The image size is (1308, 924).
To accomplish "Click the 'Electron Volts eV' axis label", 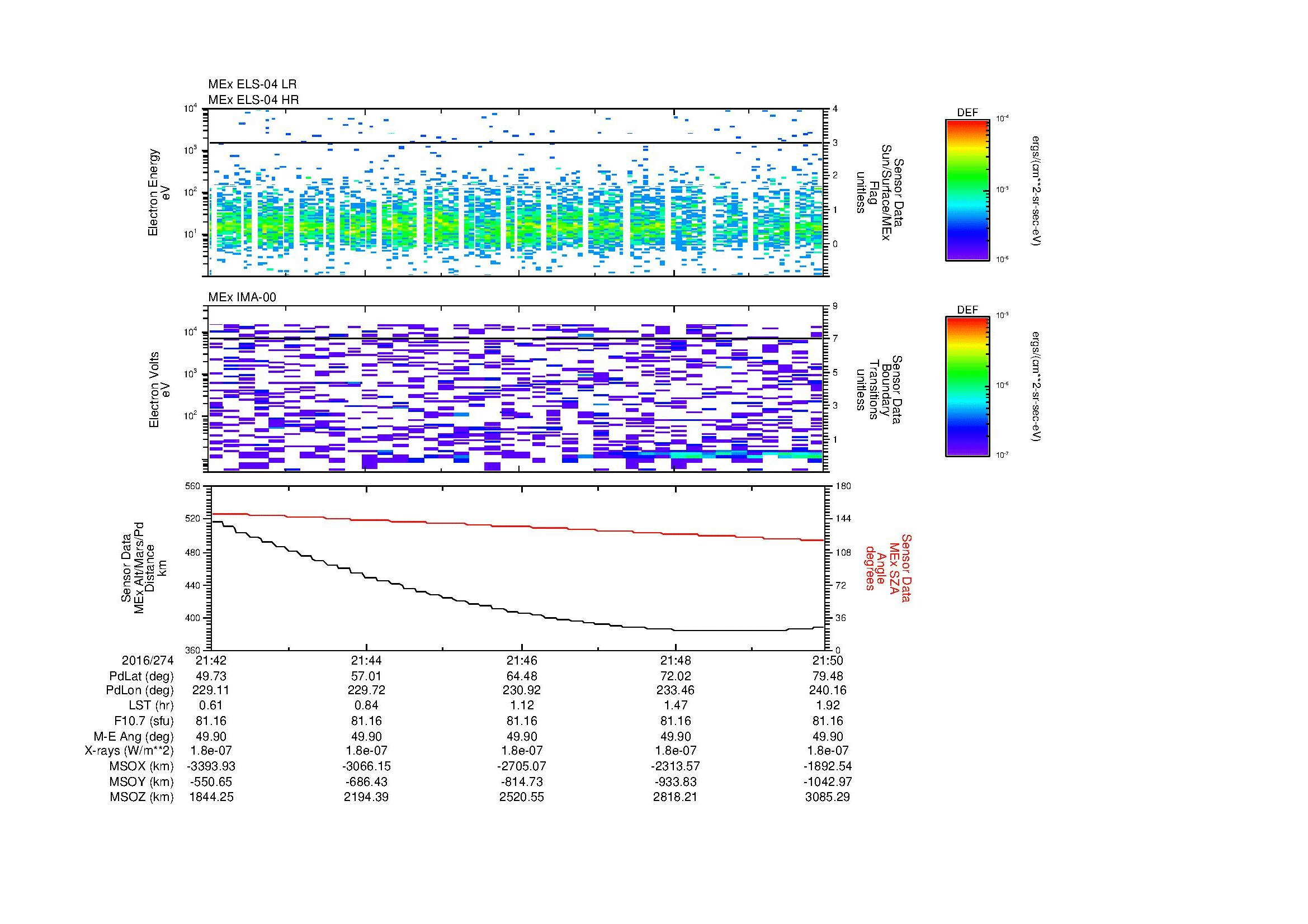I will (159, 390).
